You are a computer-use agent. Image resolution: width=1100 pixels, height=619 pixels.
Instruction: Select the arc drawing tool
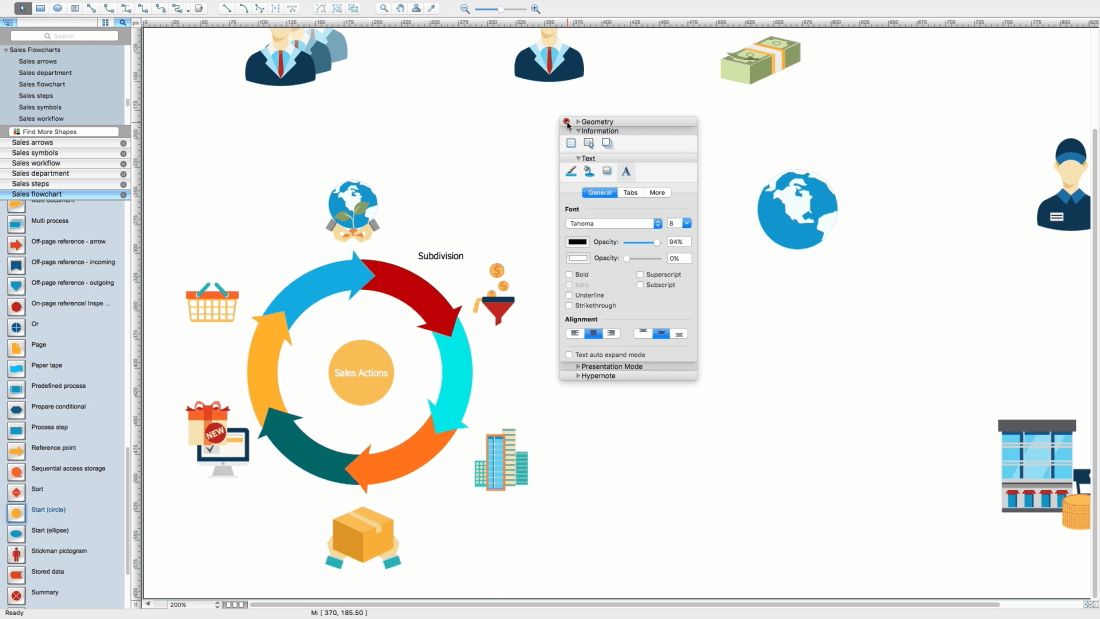(x=243, y=8)
